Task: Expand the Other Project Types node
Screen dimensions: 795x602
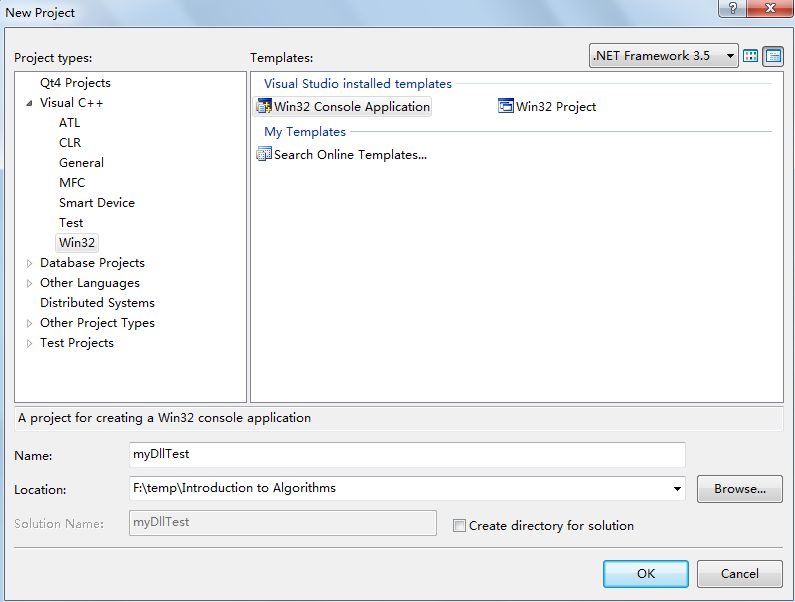Action: [x=29, y=323]
